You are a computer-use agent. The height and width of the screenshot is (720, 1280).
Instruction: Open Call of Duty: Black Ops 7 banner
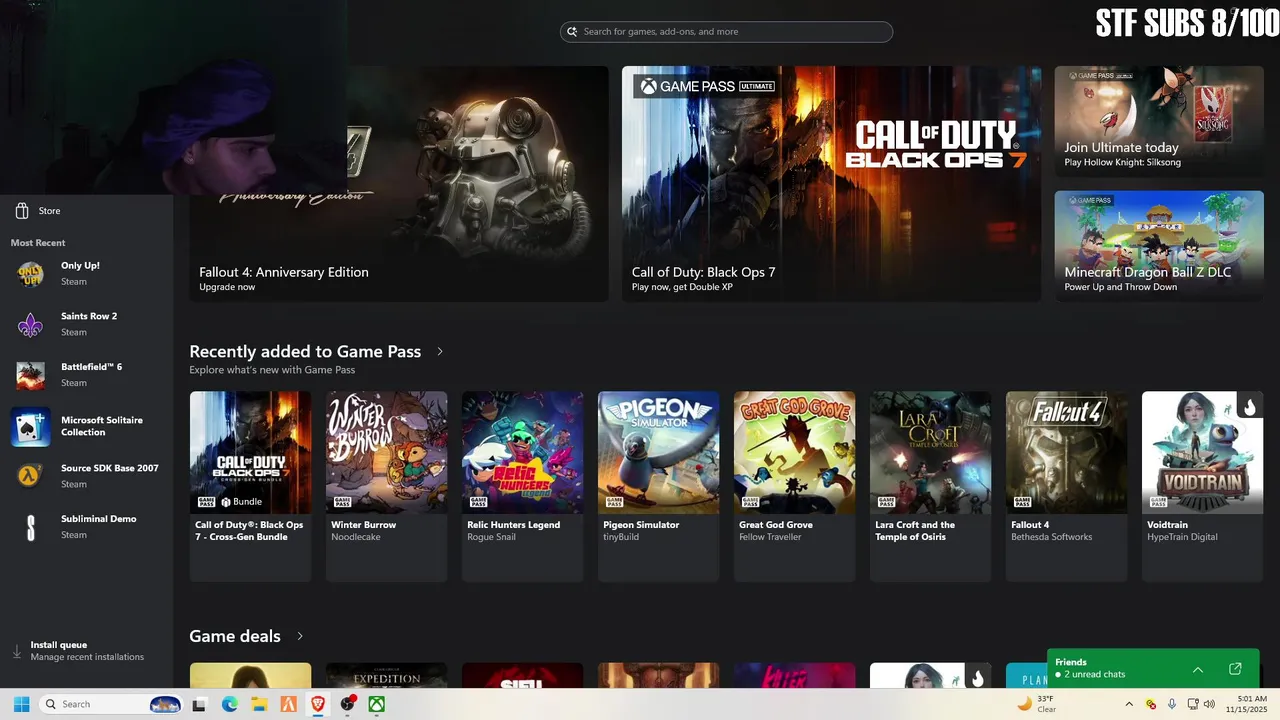point(831,184)
